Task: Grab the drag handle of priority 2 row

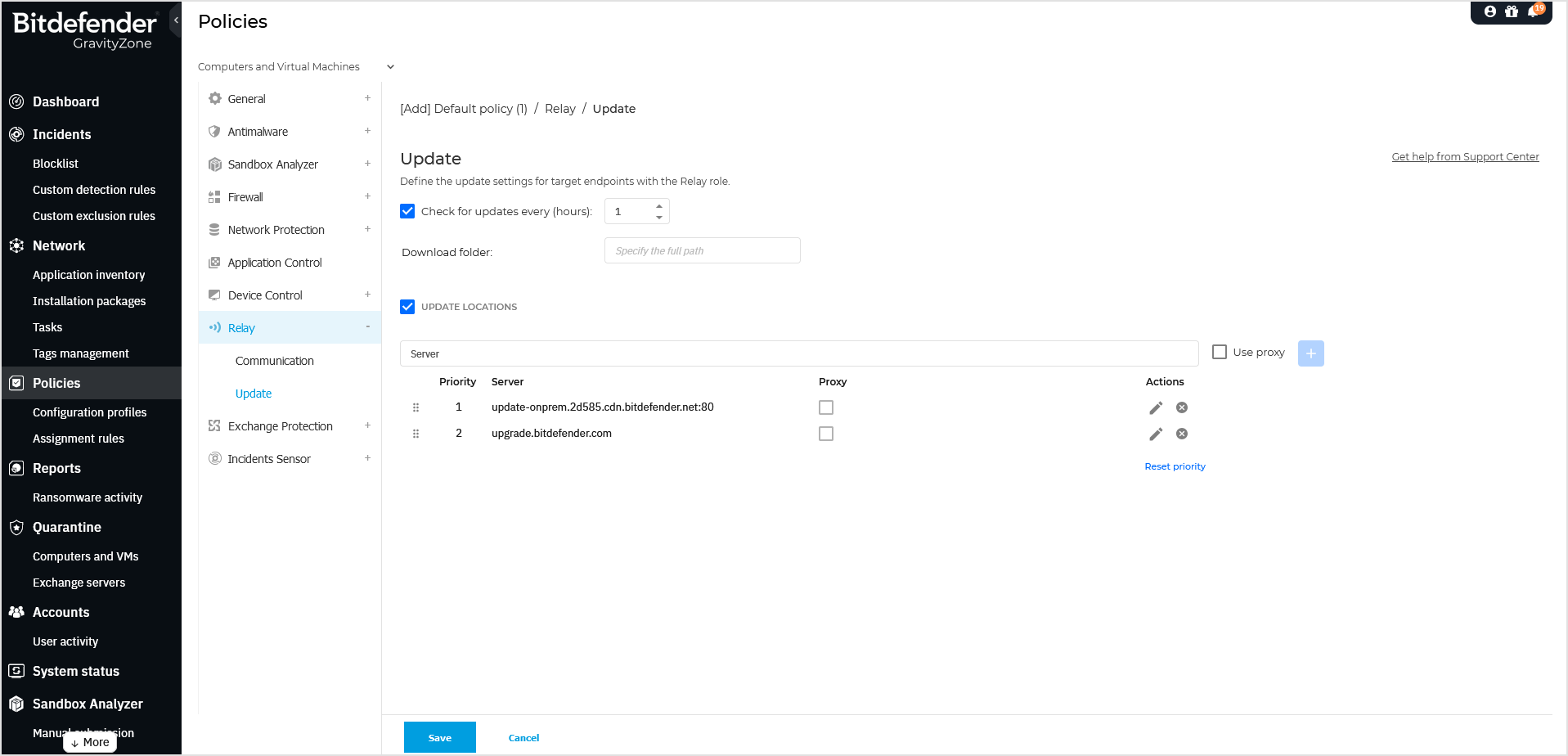Action: tap(416, 434)
